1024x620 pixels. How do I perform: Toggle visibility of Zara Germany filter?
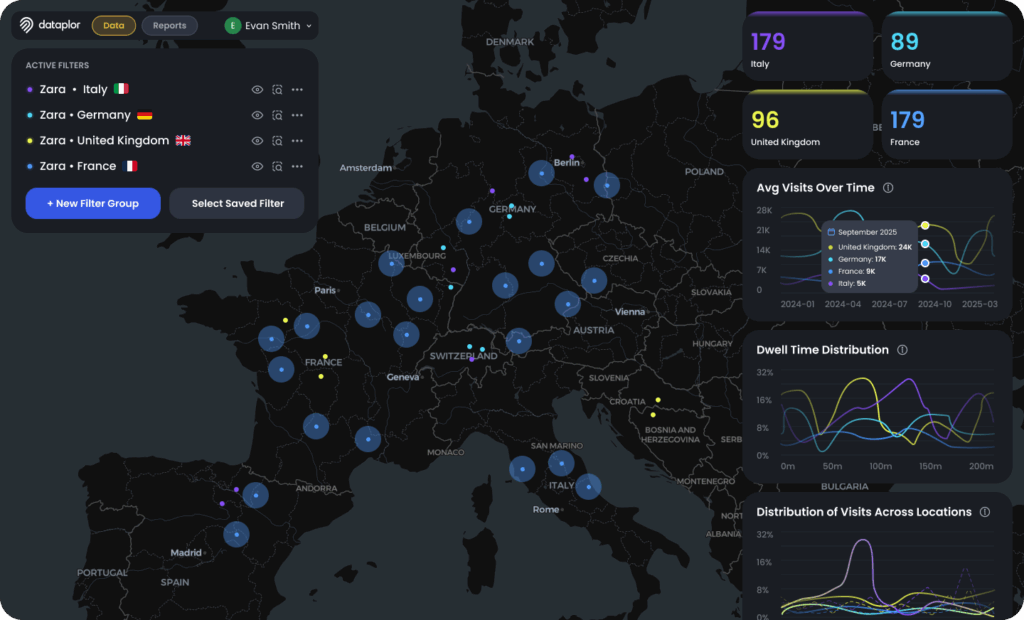click(257, 116)
